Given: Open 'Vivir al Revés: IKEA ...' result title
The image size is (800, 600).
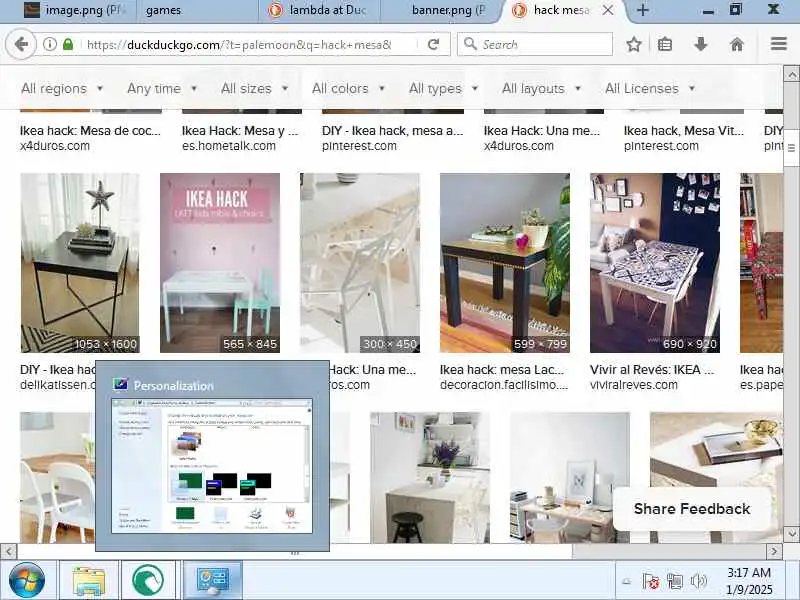Looking at the screenshot, I should (652, 369).
